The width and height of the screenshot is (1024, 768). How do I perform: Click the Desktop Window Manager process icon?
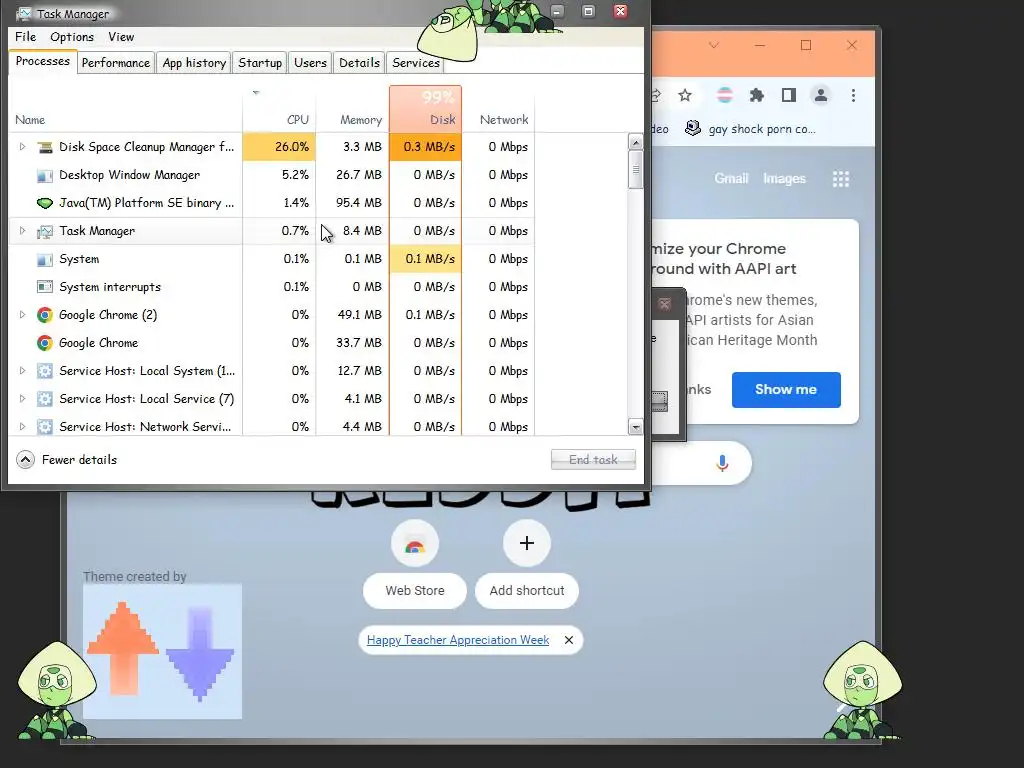(x=44, y=175)
